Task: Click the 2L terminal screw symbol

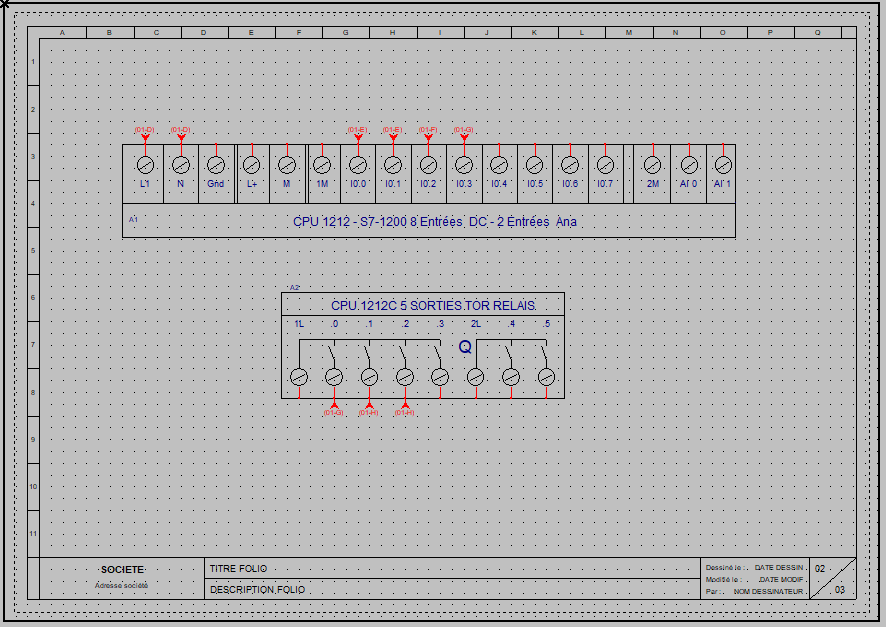Action: tap(476, 377)
